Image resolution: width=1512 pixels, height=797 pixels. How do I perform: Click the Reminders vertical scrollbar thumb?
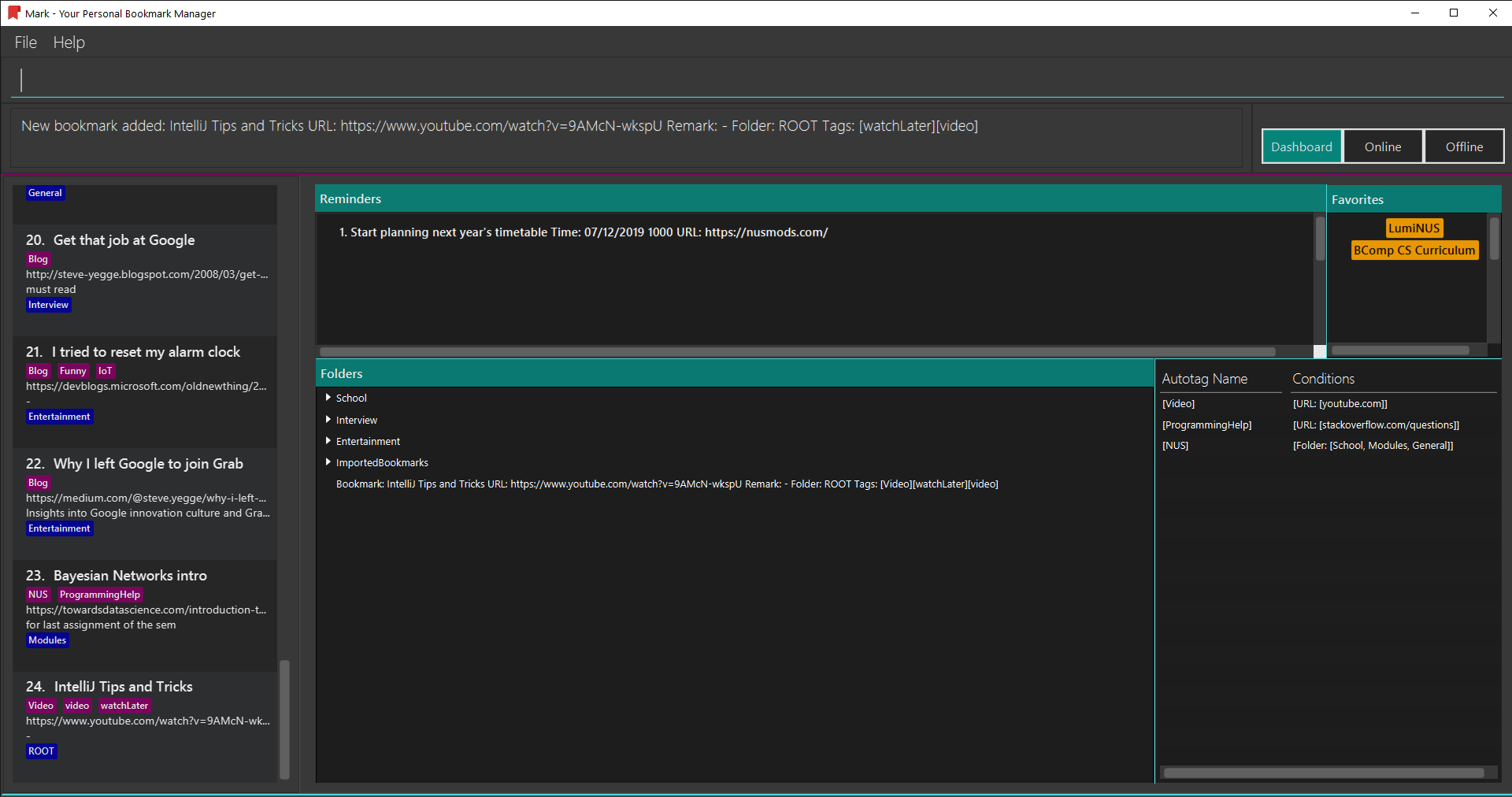(x=1320, y=239)
